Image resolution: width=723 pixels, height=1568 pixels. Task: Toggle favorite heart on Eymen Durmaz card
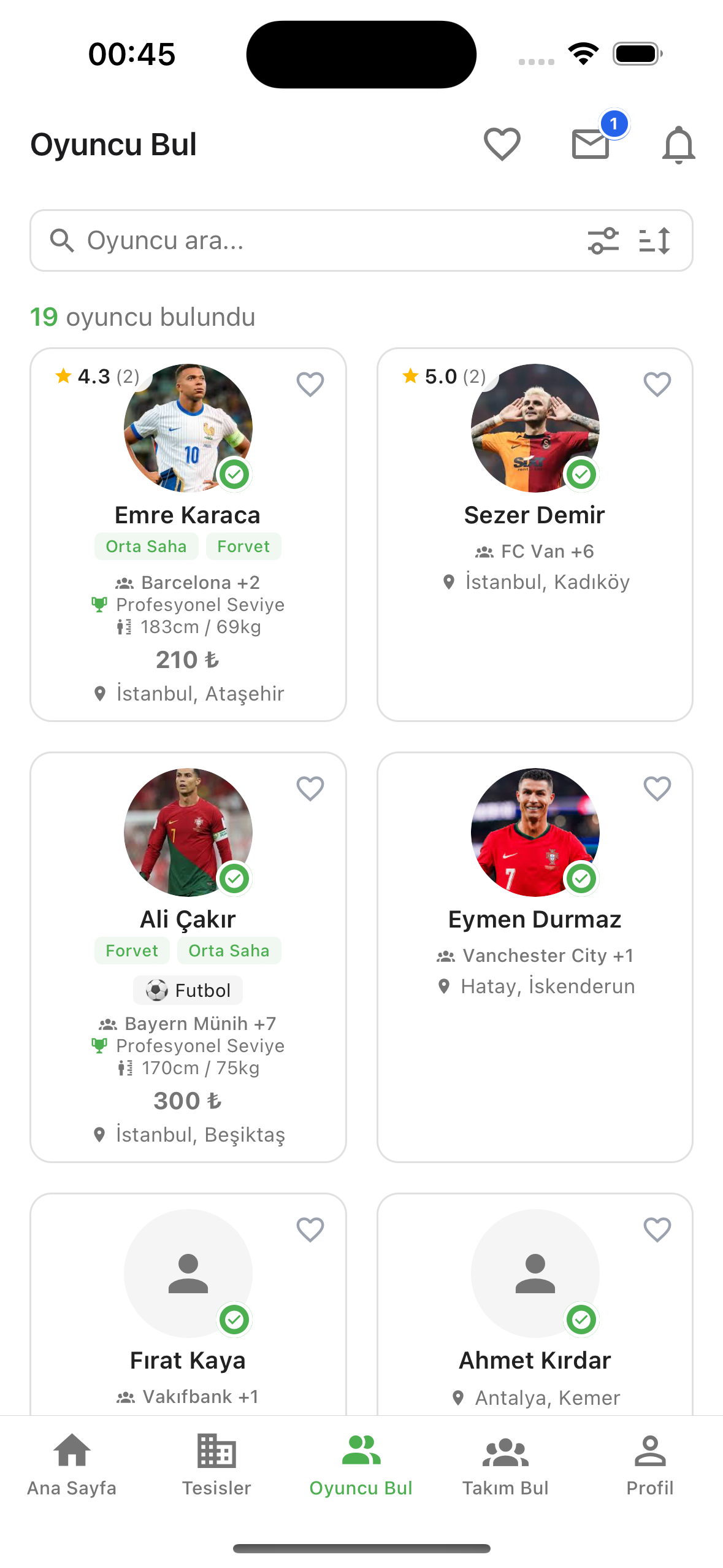[657, 789]
